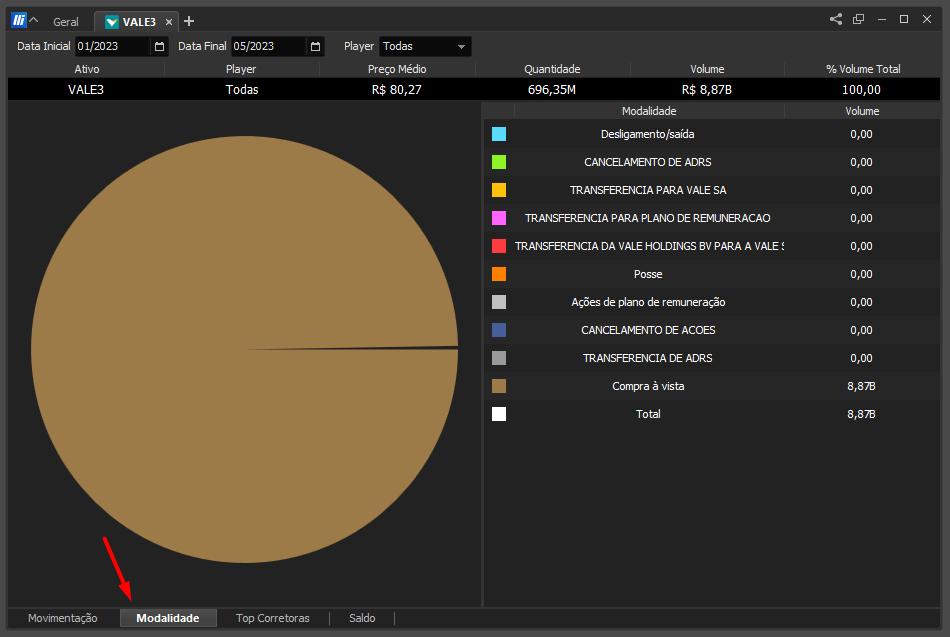Switch to the Geral tab
Viewport: 950px width, 637px height.
(x=65, y=22)
